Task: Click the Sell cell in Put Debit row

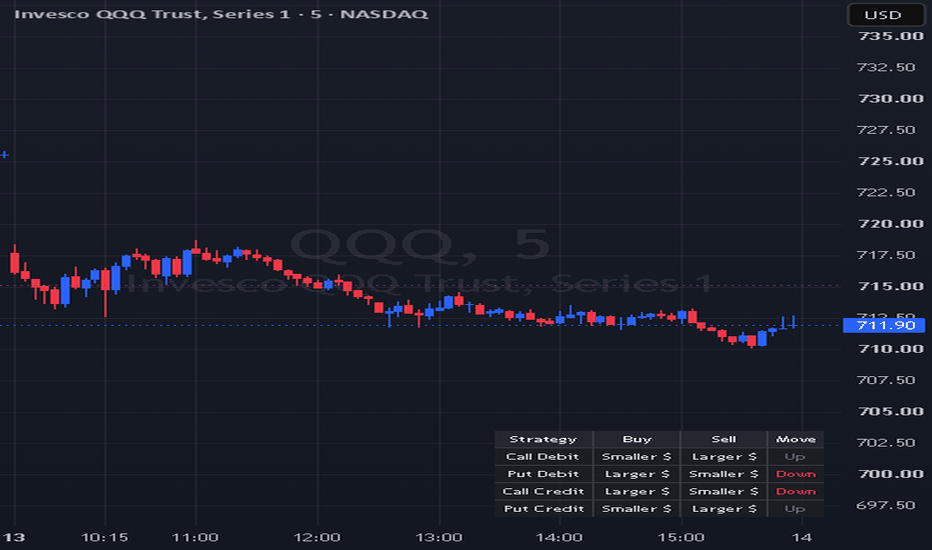Action: (723, 474)
